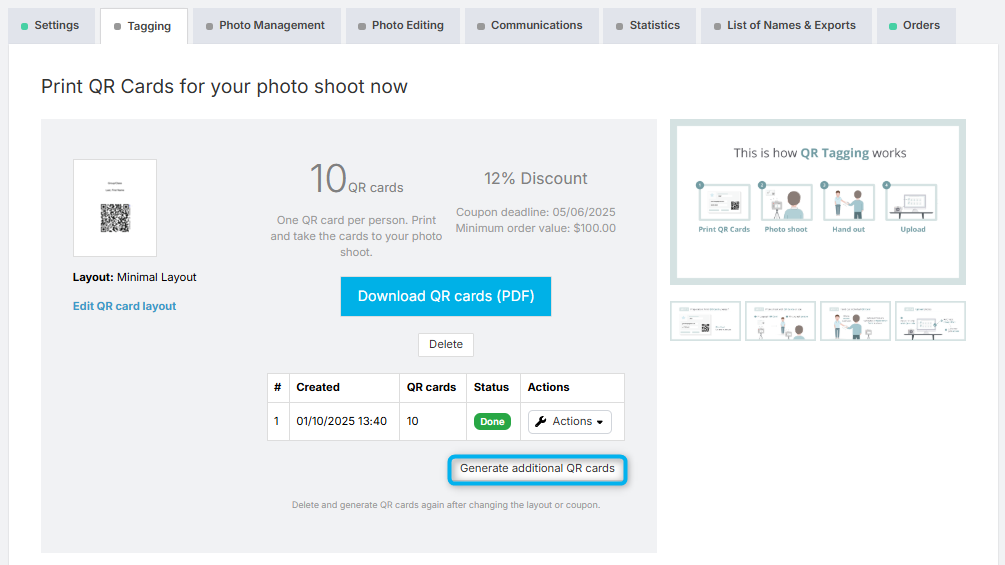Switch to Photo Management tab
The width and height of the screenshot is (1005, 565).
point(266,26)
